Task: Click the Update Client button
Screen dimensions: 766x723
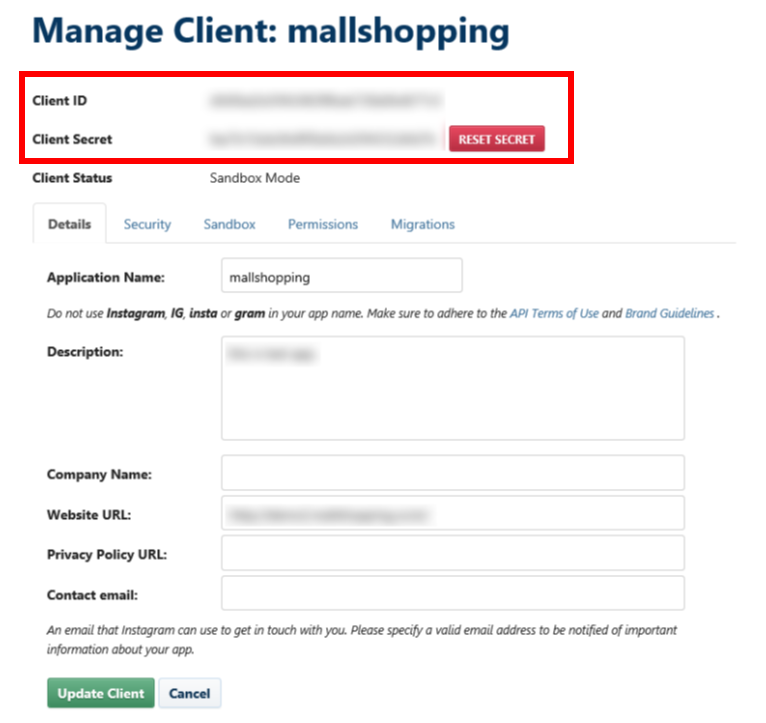Action: click(101, 693)
